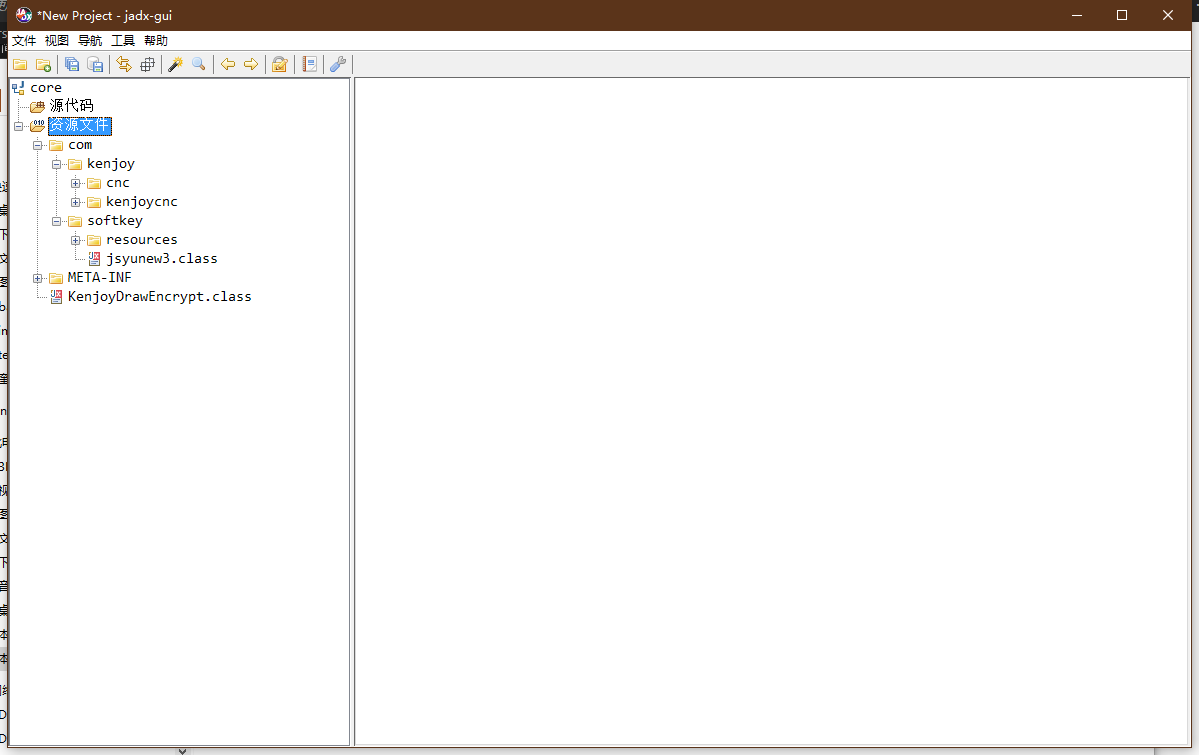Expand the kenjoycnc folder node
The height and width of the screenshot is (755, 1199).
76,203
